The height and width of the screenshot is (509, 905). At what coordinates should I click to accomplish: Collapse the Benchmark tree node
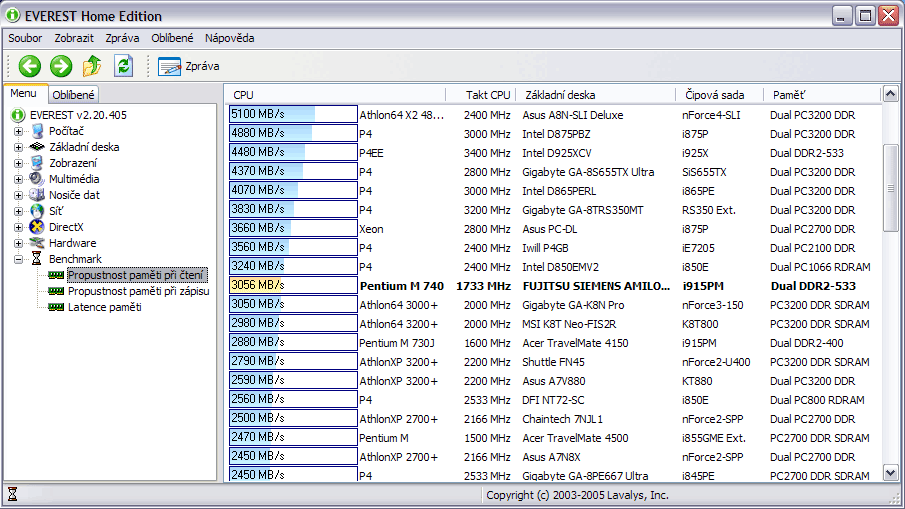point(18,259)
